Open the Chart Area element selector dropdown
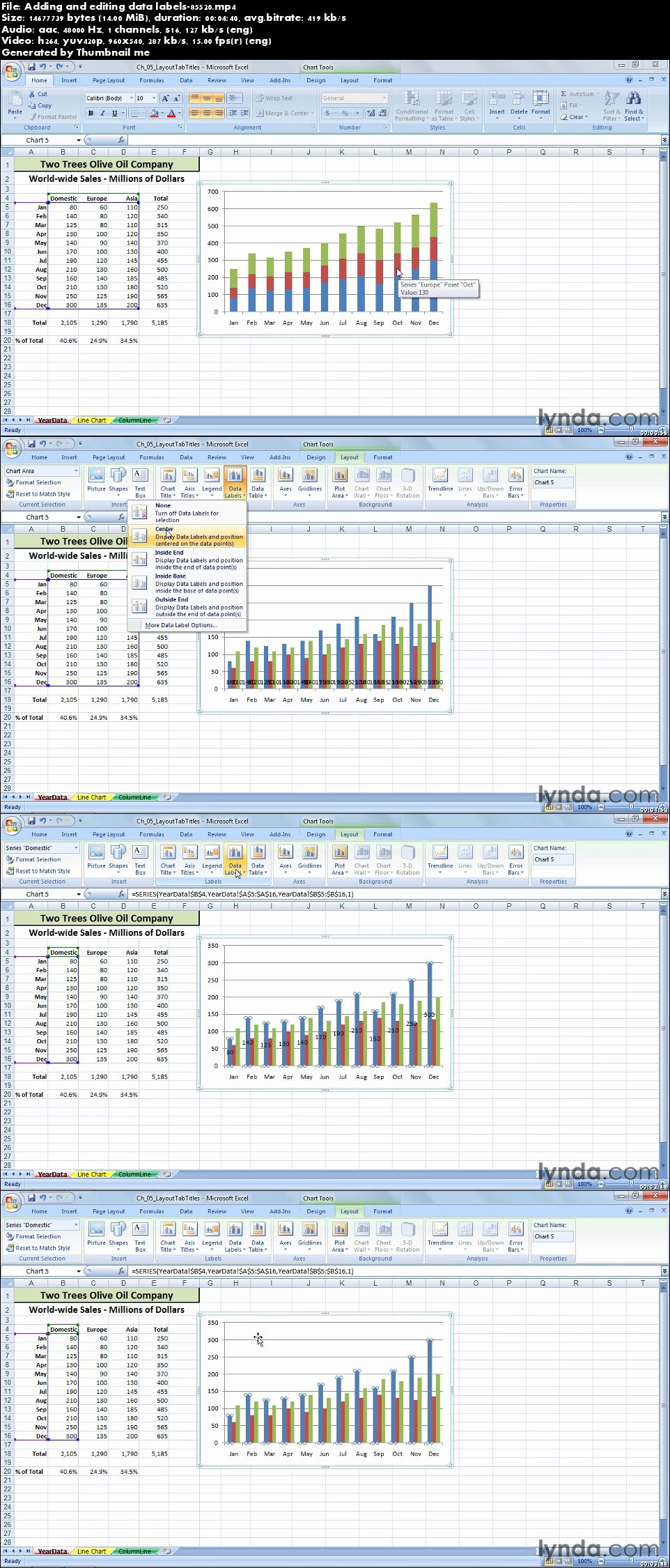 coord(76,471)
